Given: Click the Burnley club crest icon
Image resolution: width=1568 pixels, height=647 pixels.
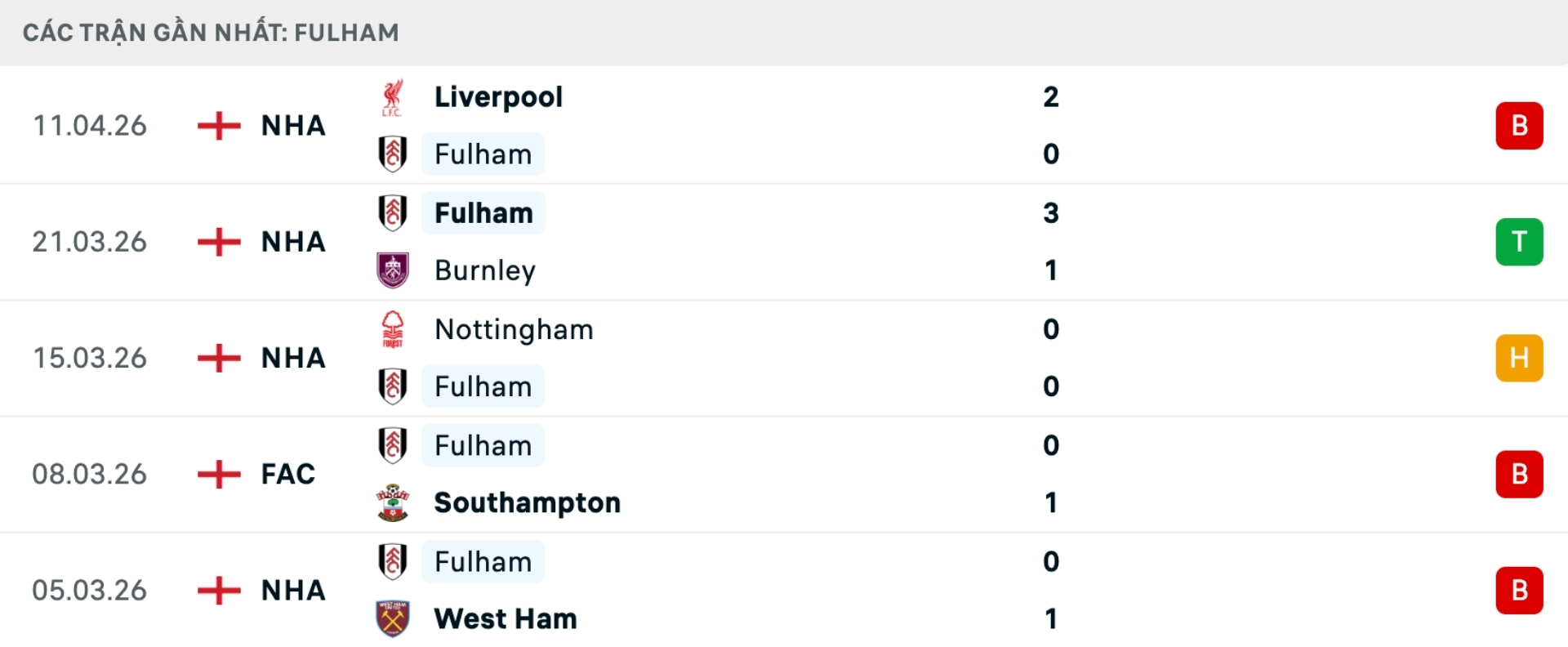Looking at the screenshot, I should pyautogui.click(x=393, y=270).
